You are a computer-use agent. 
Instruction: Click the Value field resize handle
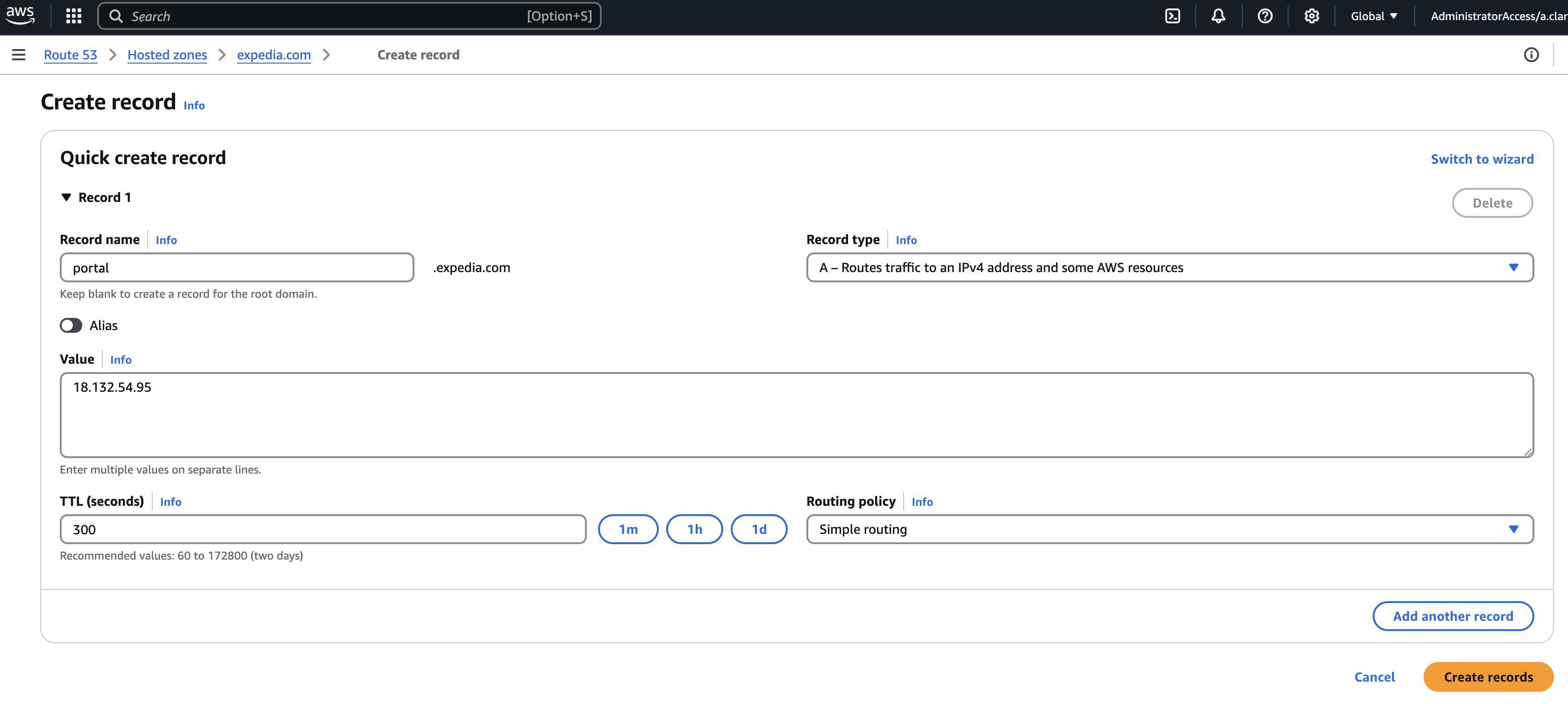click(x=1528, y=452)
